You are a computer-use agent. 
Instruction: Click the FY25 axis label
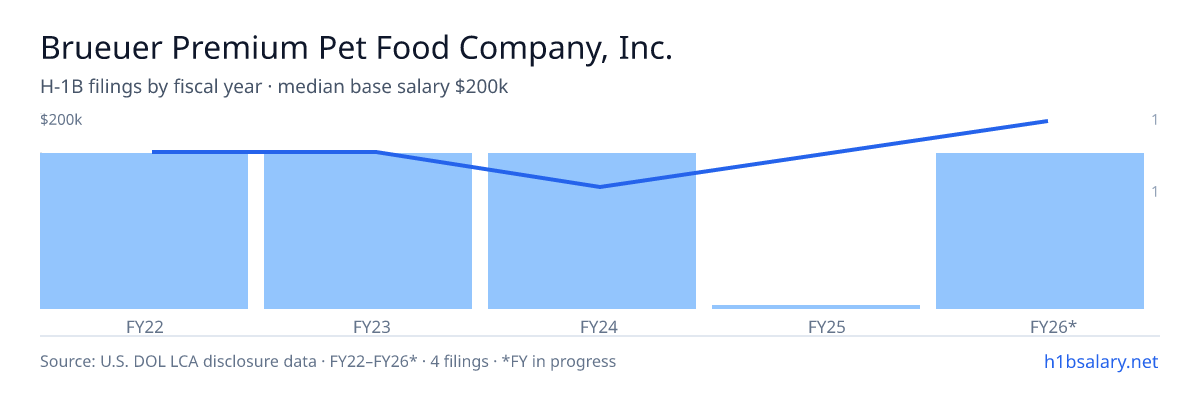coord(826,326)
